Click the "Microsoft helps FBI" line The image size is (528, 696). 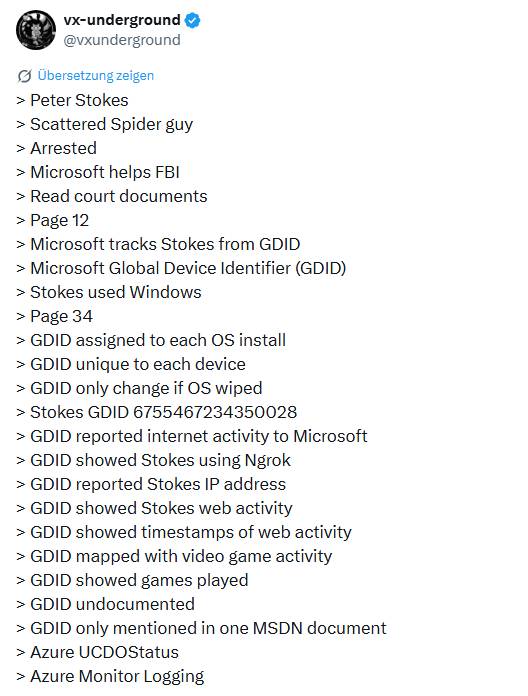98,172
